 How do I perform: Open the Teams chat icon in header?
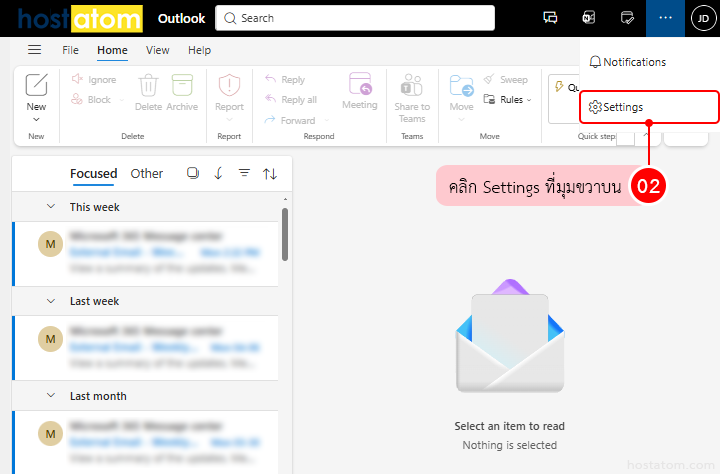click(550, 18)
